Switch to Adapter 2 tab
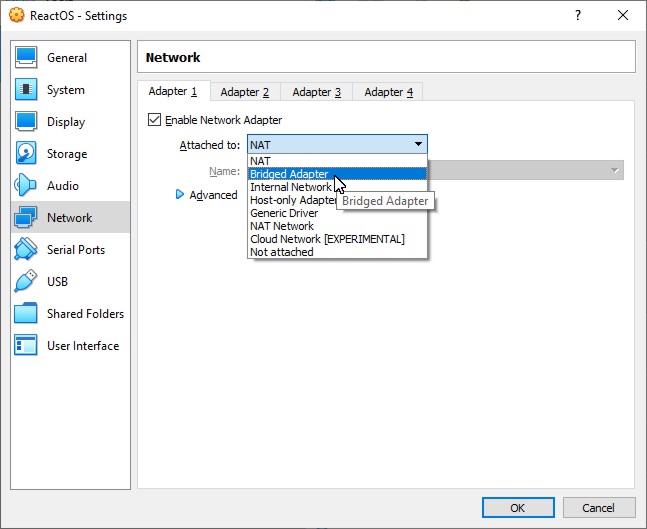The image size is (647, 529). pos(245,92)
